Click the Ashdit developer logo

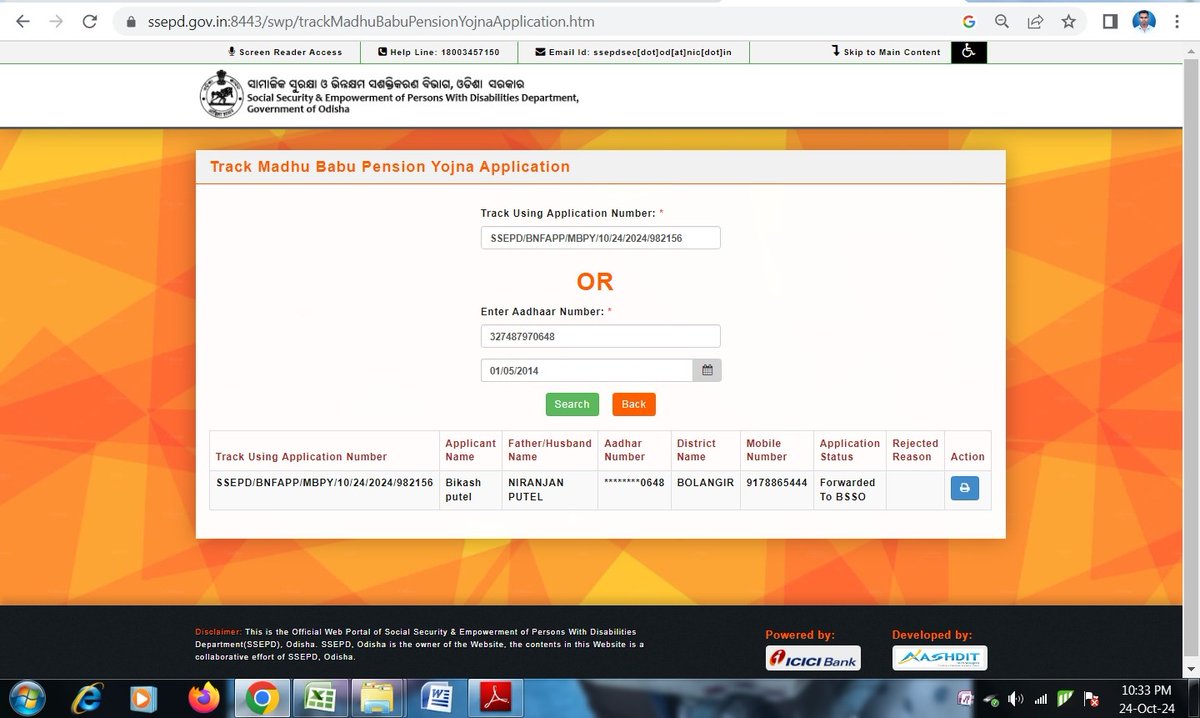pos(939,658)
